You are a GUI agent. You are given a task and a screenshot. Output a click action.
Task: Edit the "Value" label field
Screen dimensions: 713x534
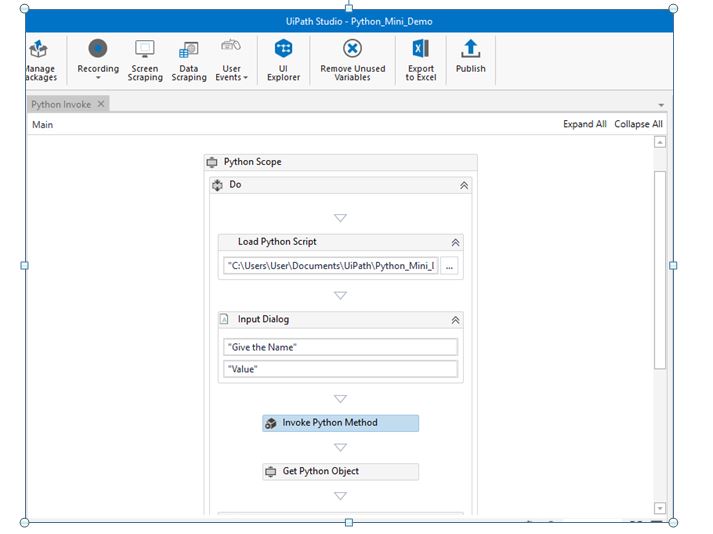point(340,369)
